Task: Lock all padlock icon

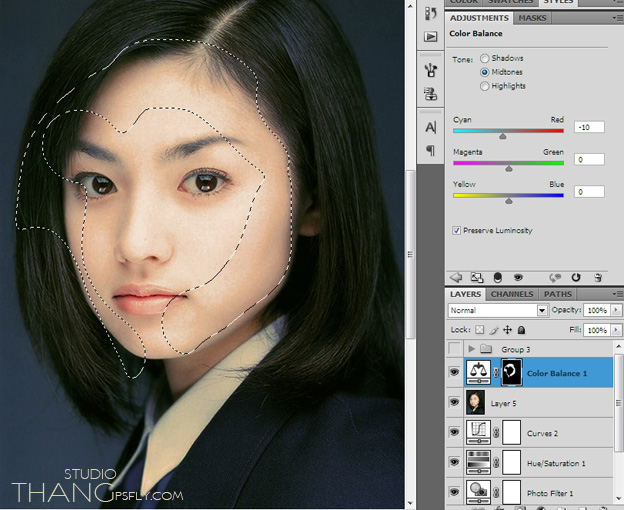Action: coord(521,330)
